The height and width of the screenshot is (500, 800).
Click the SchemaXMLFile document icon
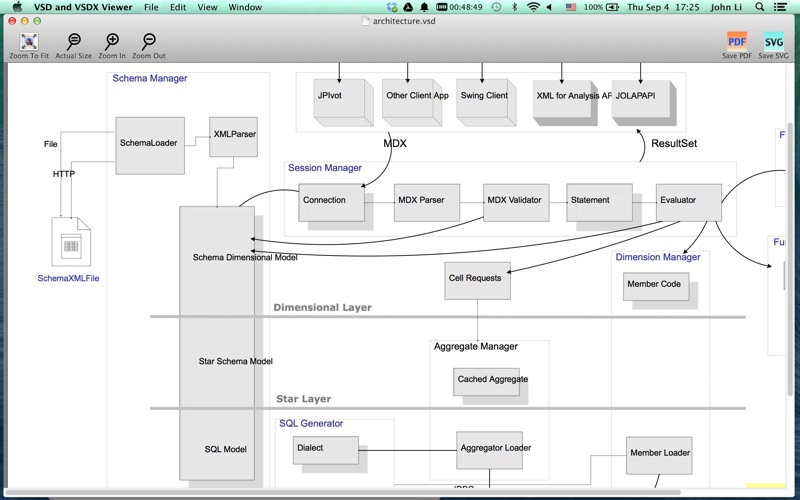point(70,243)
